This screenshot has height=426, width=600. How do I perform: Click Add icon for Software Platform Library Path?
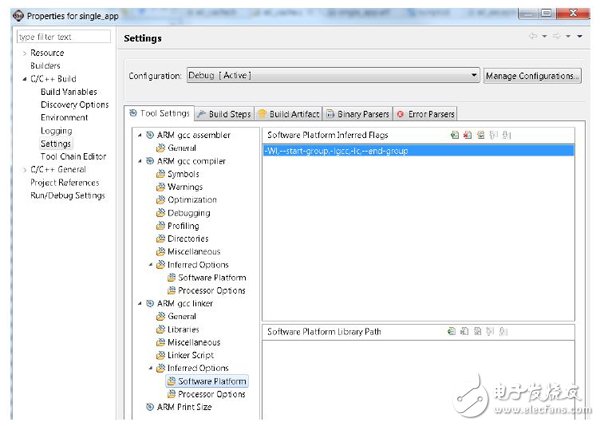(x=454, y=330)
